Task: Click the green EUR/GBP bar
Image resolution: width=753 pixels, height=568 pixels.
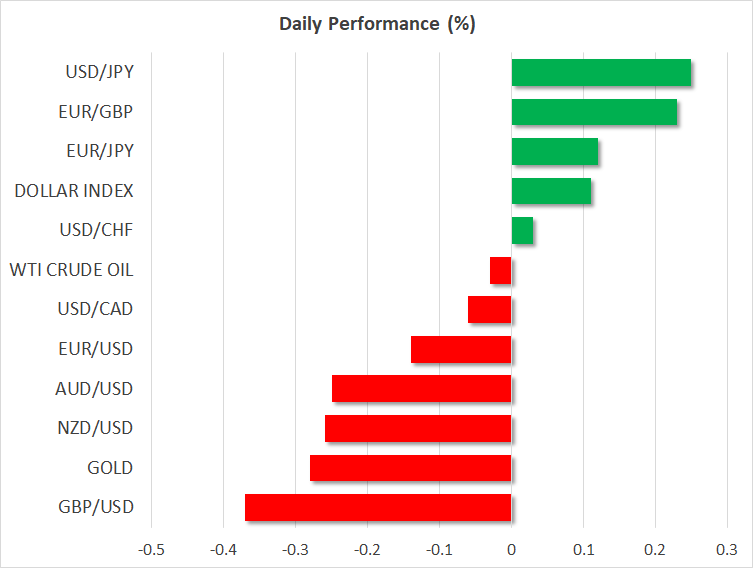Action: coord(594,112)
